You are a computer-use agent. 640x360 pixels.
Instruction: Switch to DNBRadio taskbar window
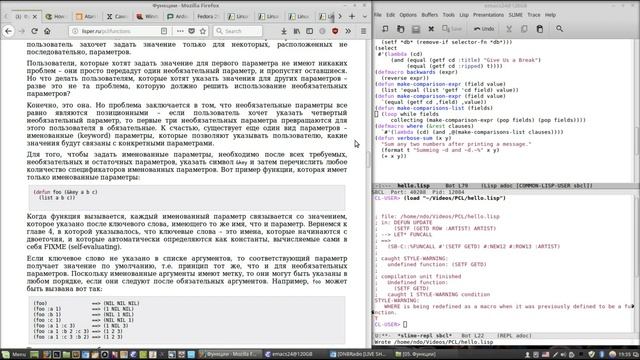358,354
